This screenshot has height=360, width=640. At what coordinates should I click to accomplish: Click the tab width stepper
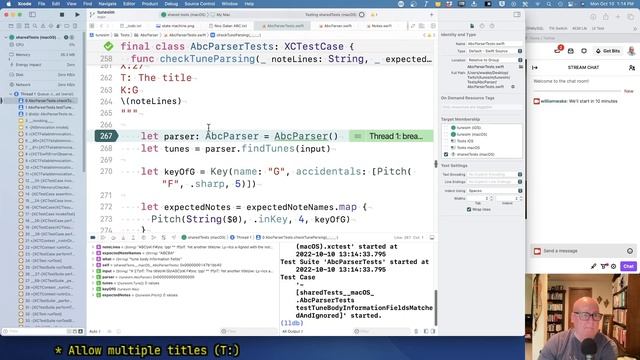(x=491, y=198)
